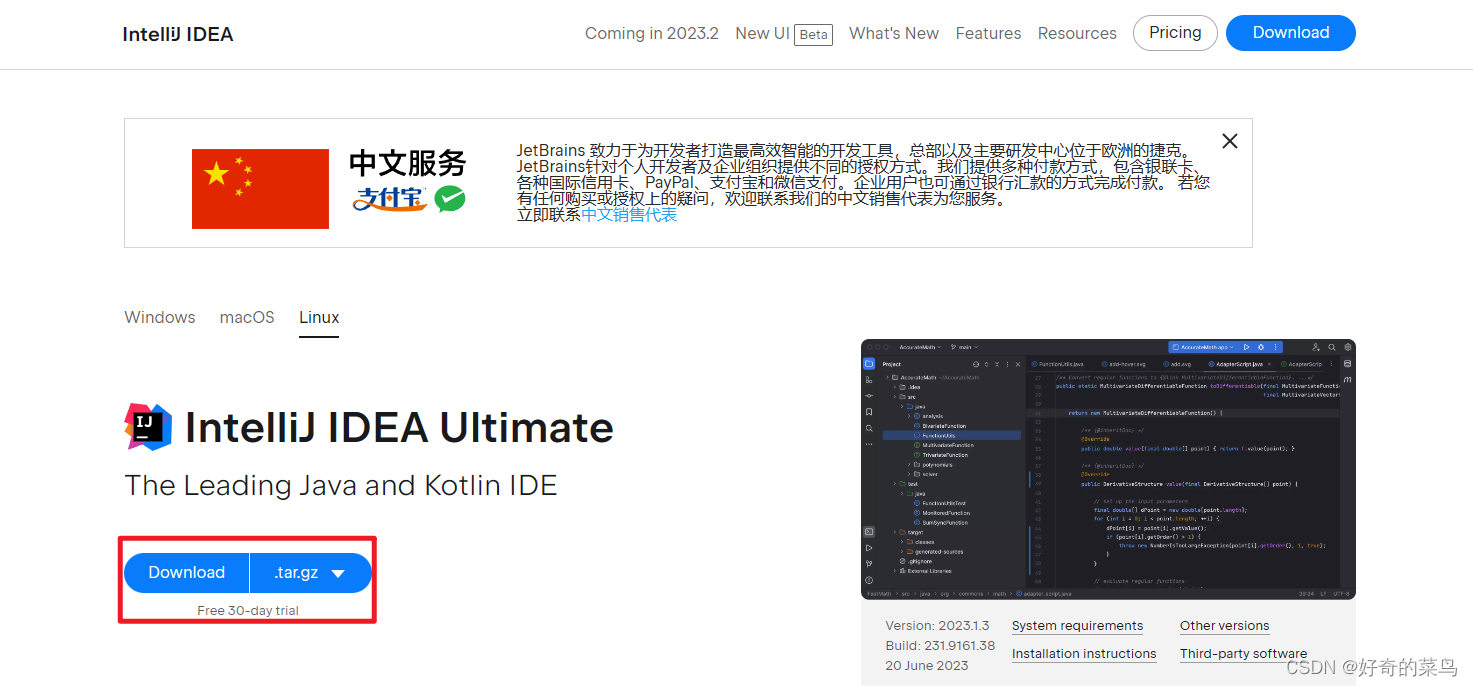
Task: Select the Project tool icon in the IDE sidebar
Action: (868, 363)
